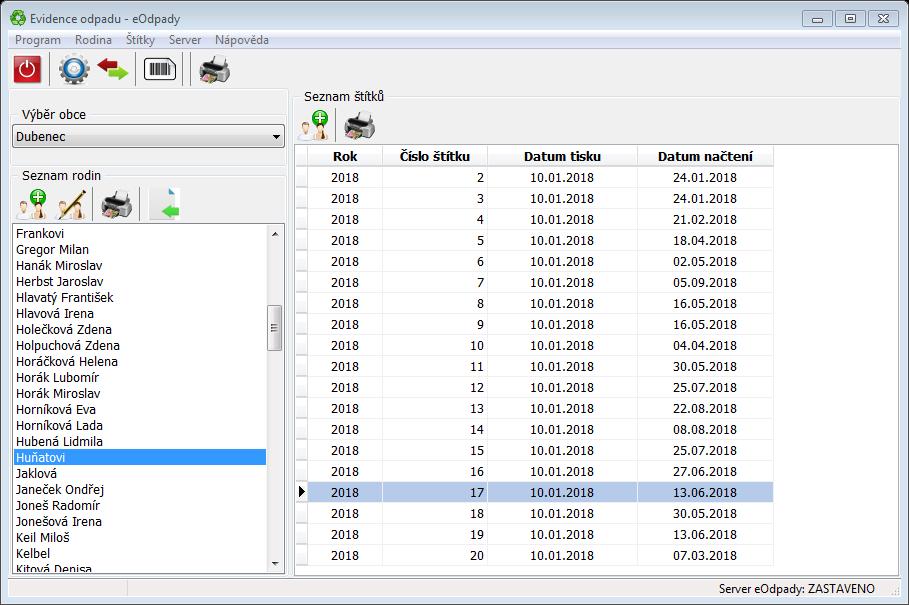Select family Horák Miroslav

tap(140, 393)
